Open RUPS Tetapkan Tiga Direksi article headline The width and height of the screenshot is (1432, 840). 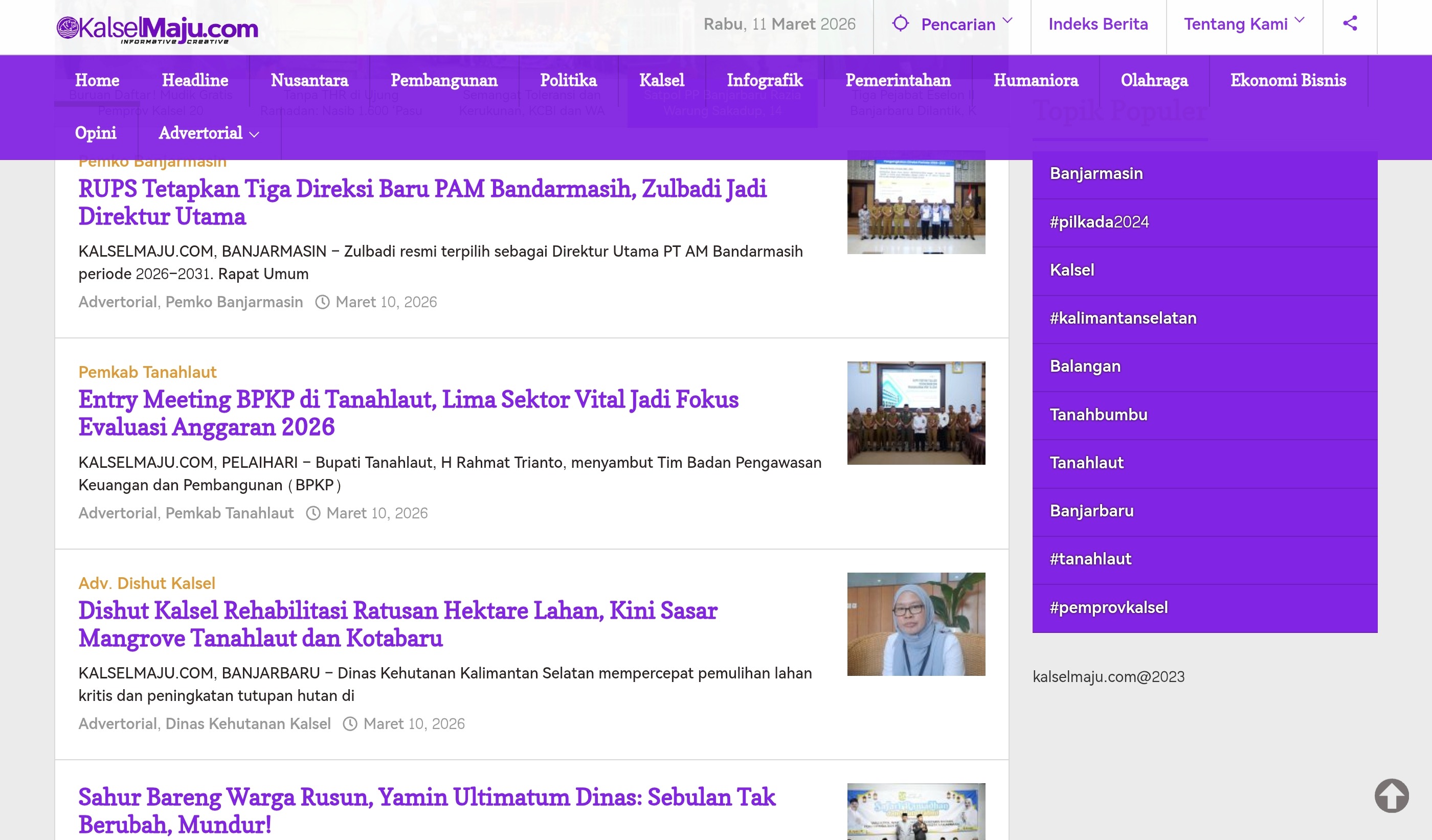422,203
